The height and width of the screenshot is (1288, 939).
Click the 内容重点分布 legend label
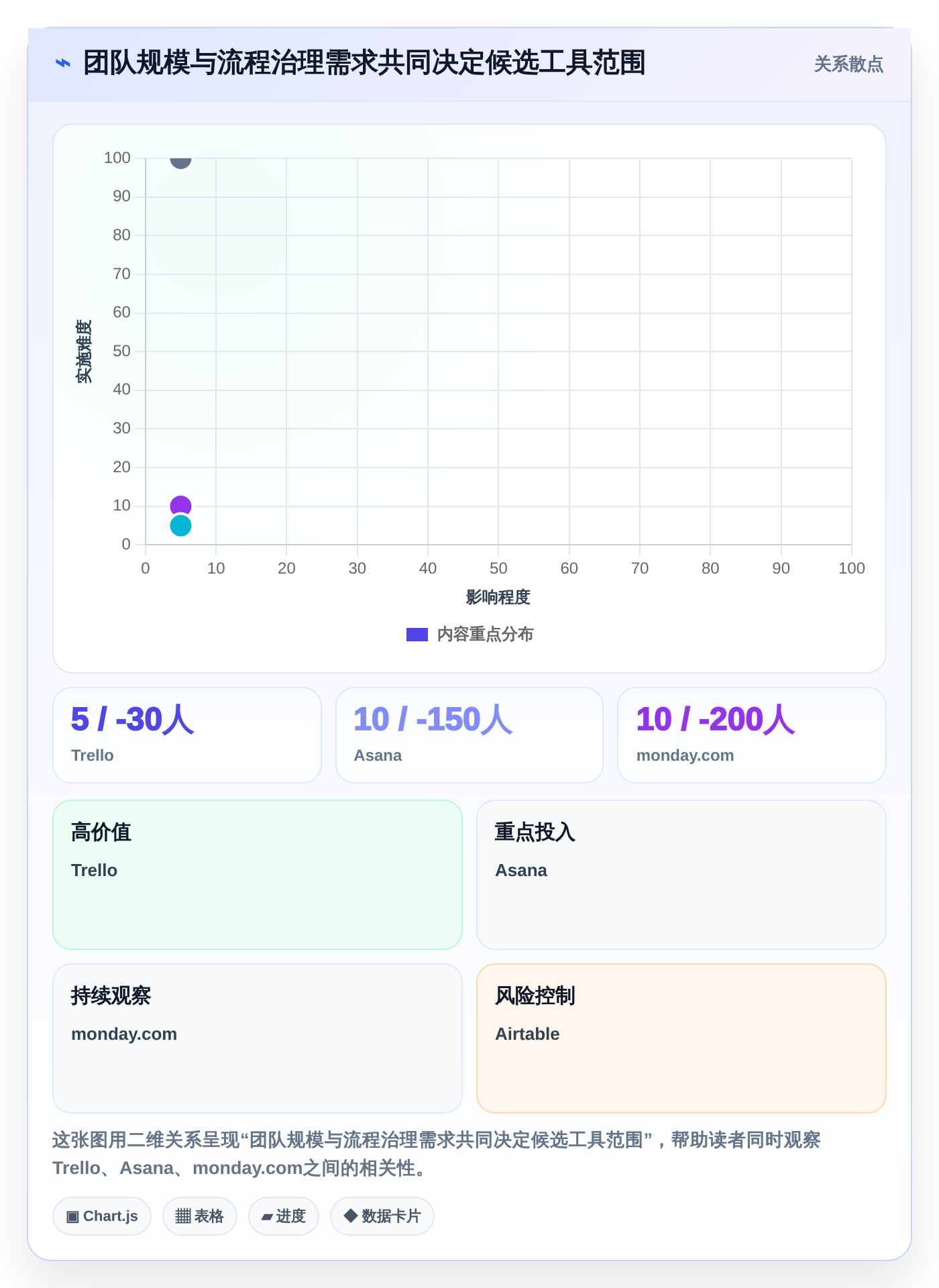[485, 635]
